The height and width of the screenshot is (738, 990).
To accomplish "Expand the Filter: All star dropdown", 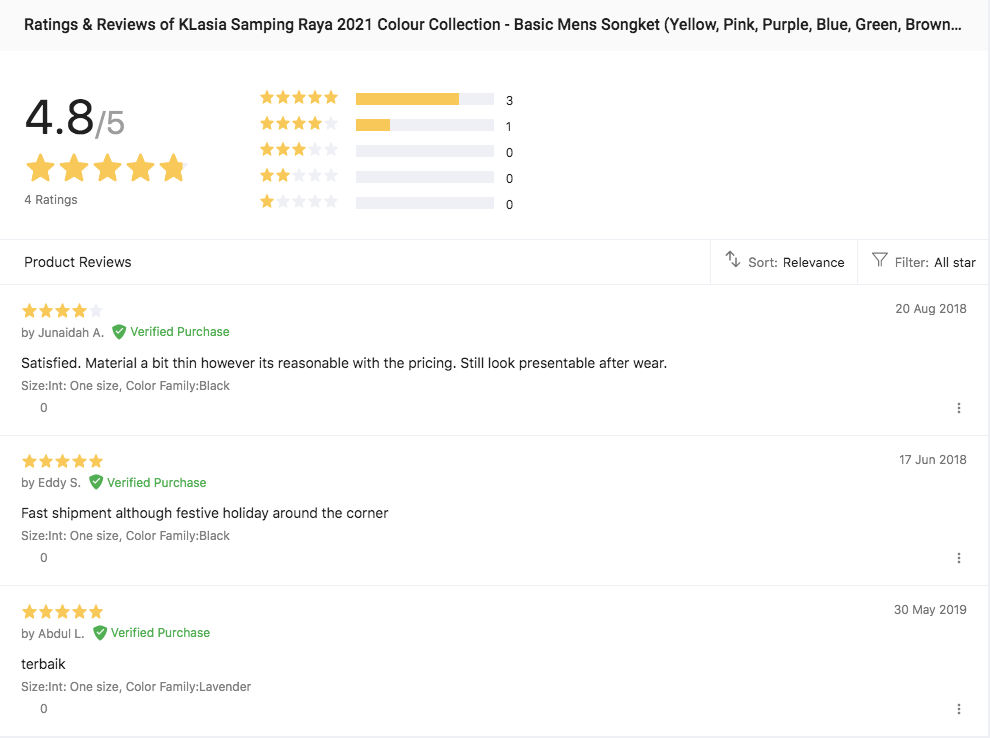I will tap(923, 262).
